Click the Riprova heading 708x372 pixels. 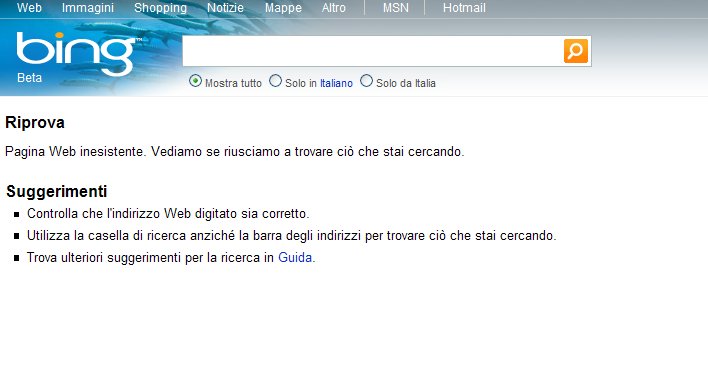[x=35, y=122]
